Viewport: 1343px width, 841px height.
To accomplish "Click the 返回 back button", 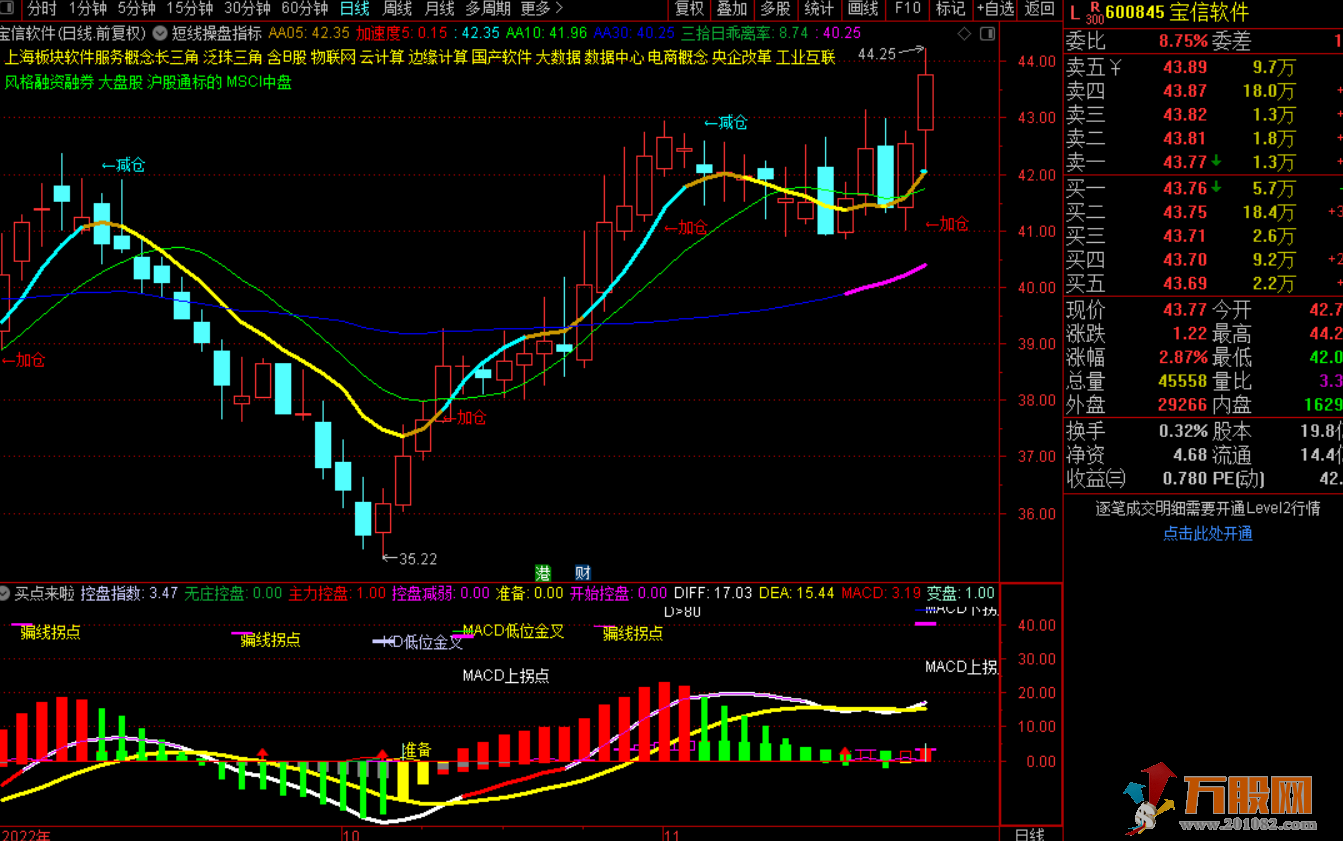I will (x=1040, y=9).
